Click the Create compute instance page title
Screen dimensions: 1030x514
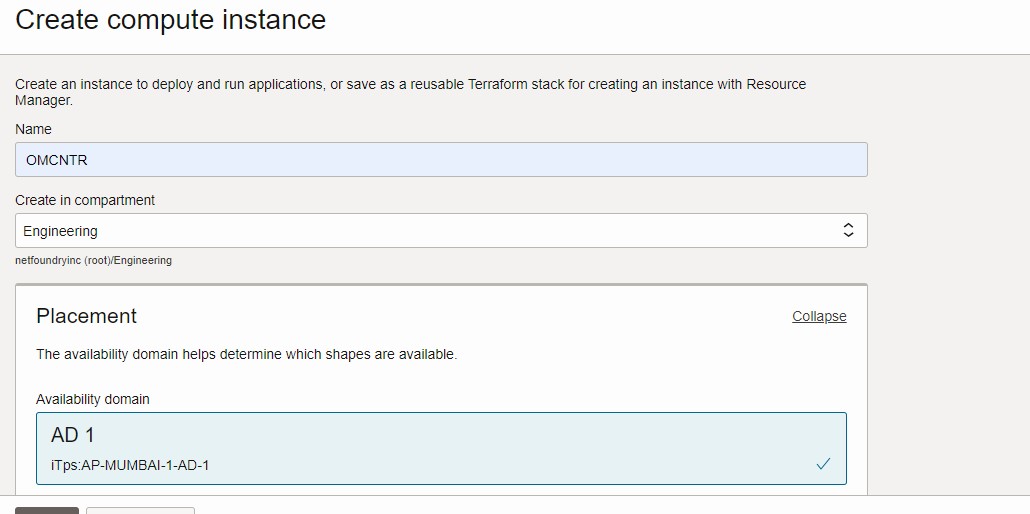171,20
